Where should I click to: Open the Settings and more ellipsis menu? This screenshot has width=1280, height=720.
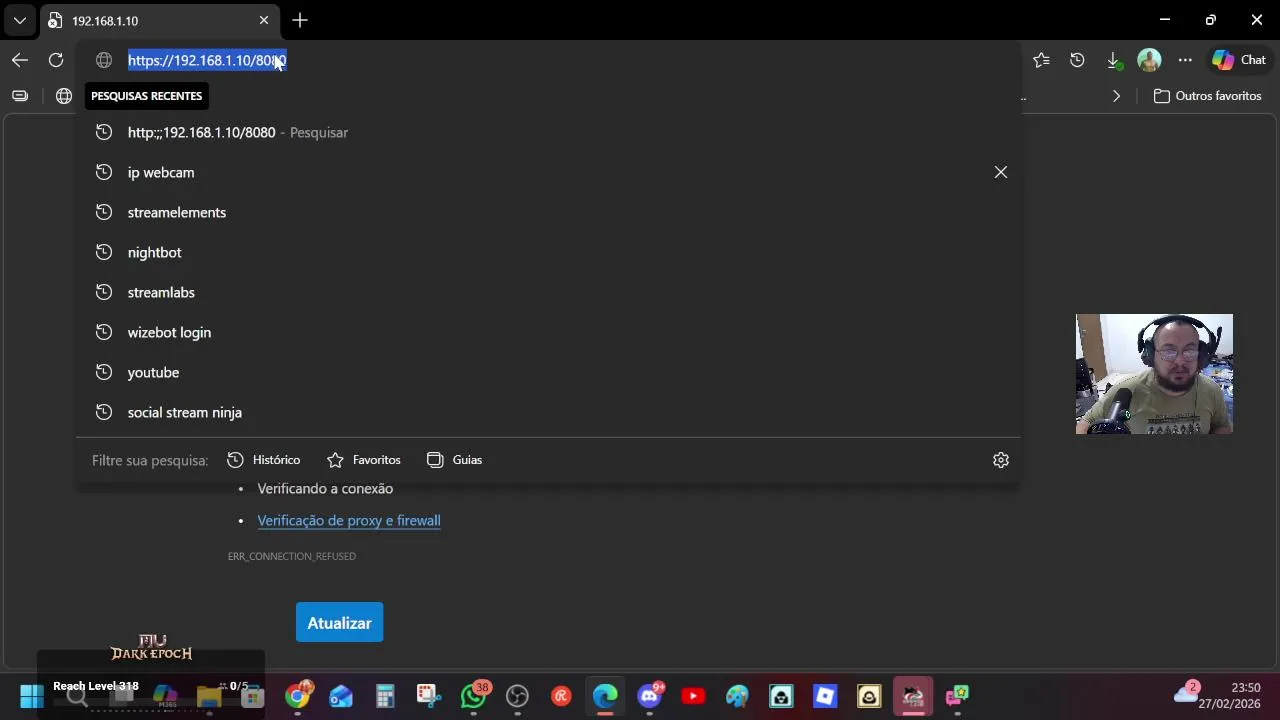(1185, 60)
